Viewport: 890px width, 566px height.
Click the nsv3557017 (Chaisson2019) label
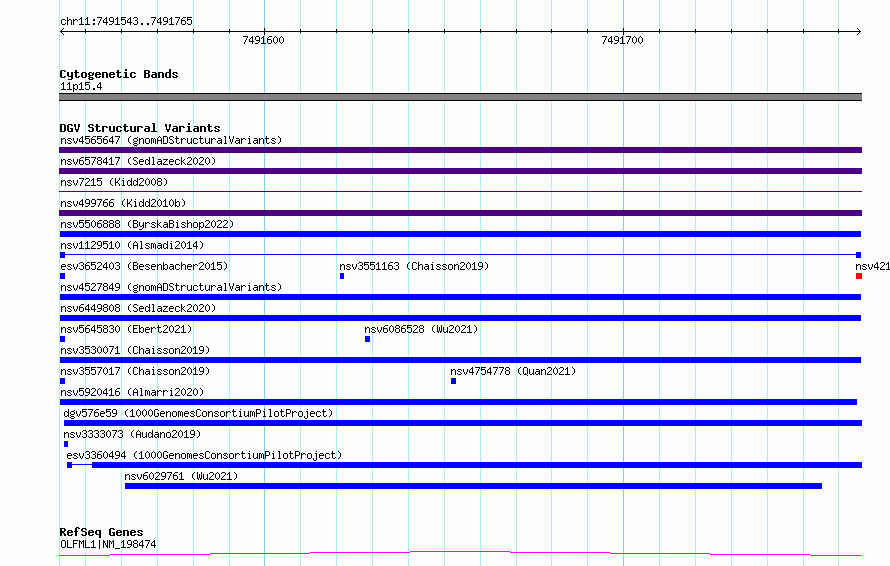135,371
